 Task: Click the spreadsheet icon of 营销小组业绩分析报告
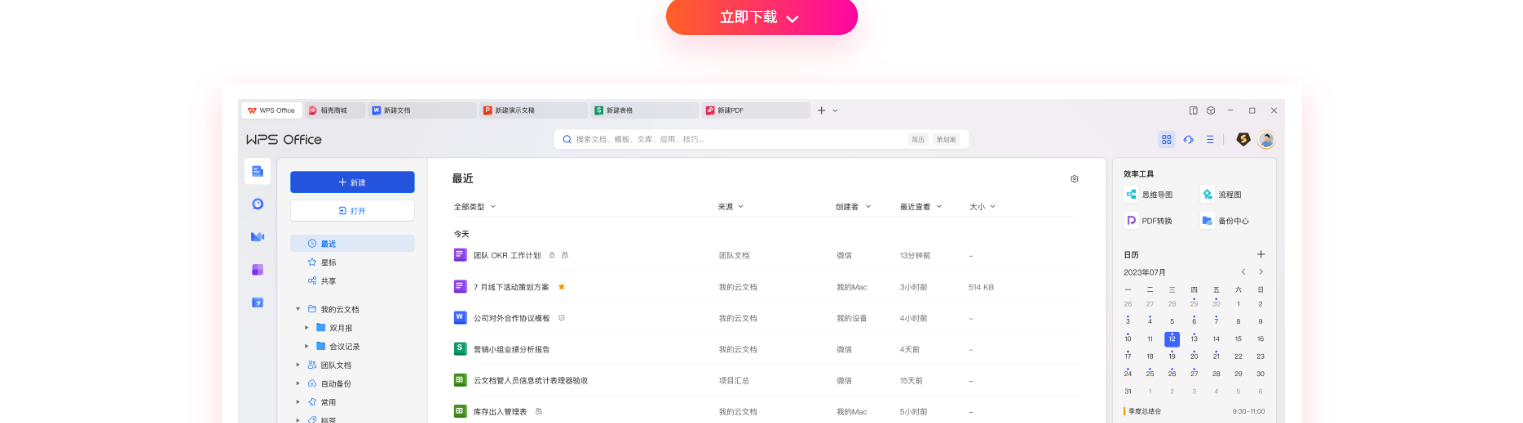click(x=460, y=348)
